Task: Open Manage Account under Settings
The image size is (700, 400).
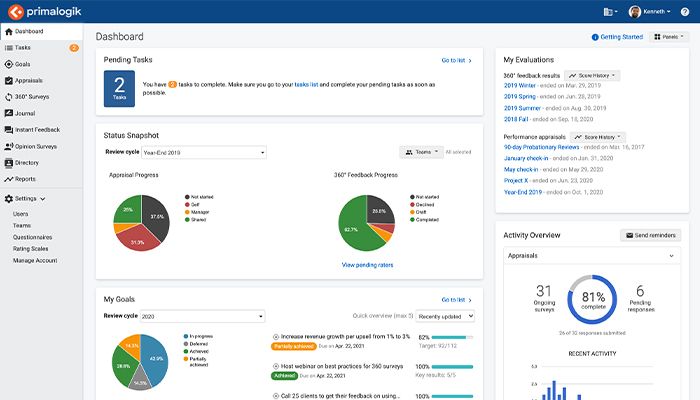Action: coord(35,260)
